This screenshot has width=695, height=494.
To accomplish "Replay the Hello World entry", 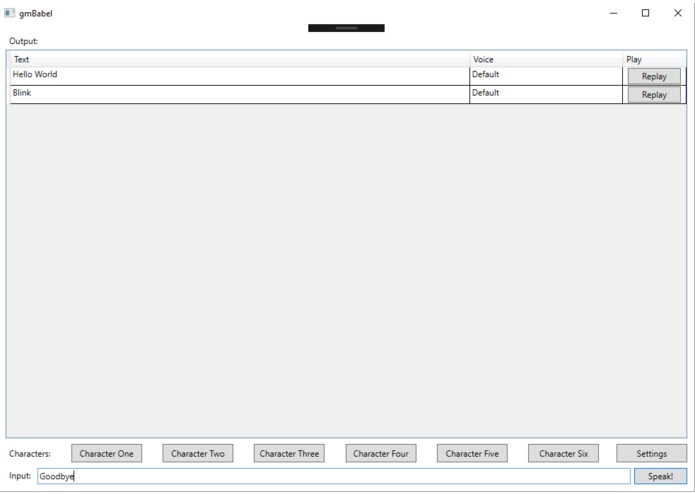I will tap(654, 76).
